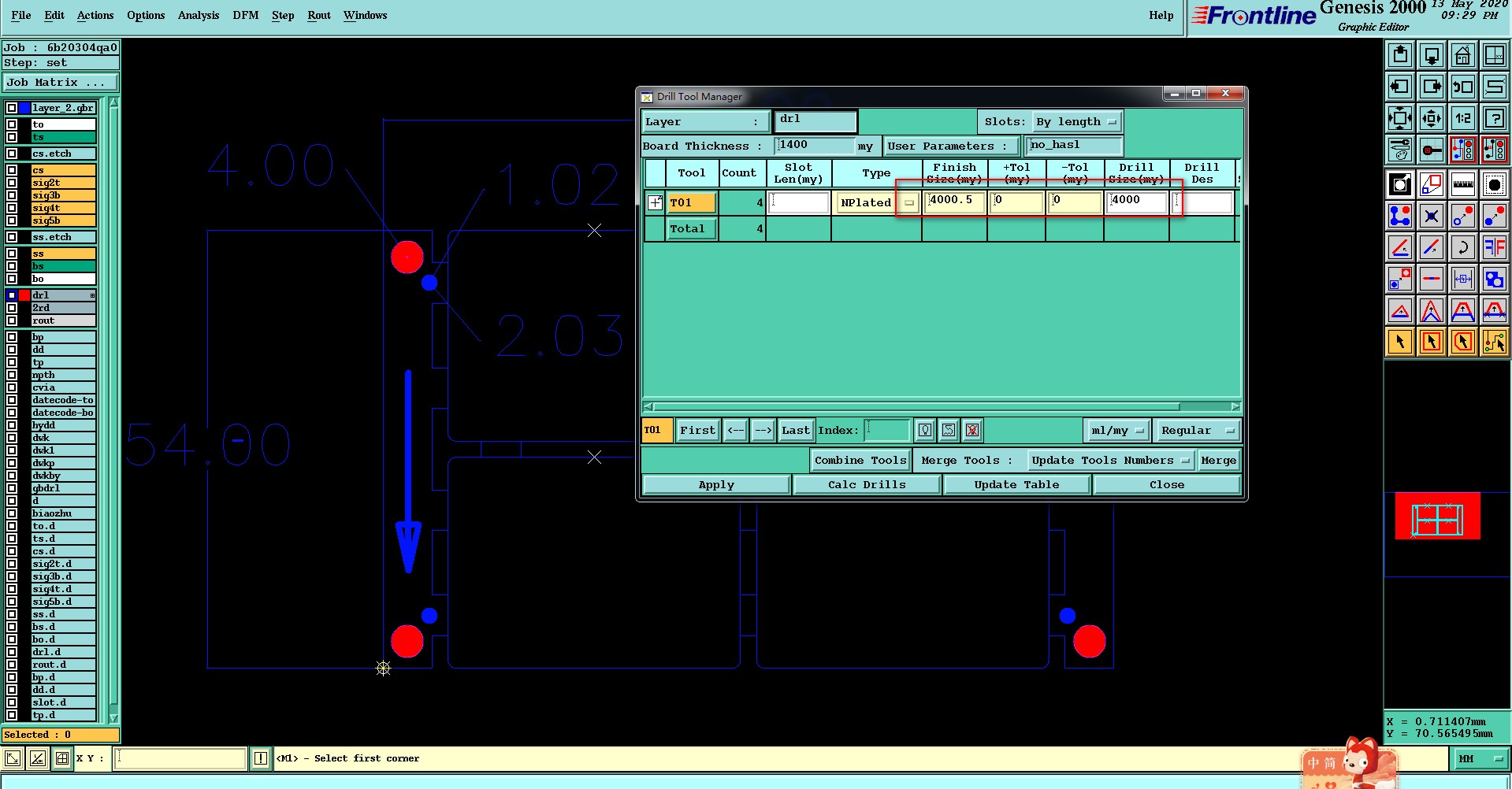
Task: Open the MM units dropdown in status bar
Action: 1480,758
